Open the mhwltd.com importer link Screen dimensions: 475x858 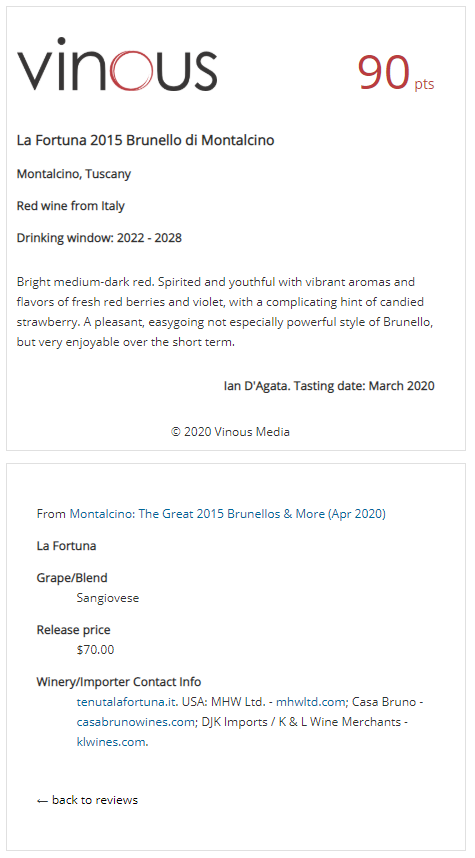click(x=311, y=702)
